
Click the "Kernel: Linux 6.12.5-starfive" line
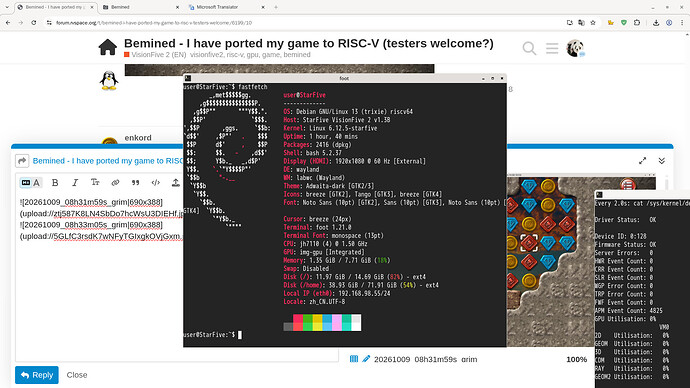330,128
